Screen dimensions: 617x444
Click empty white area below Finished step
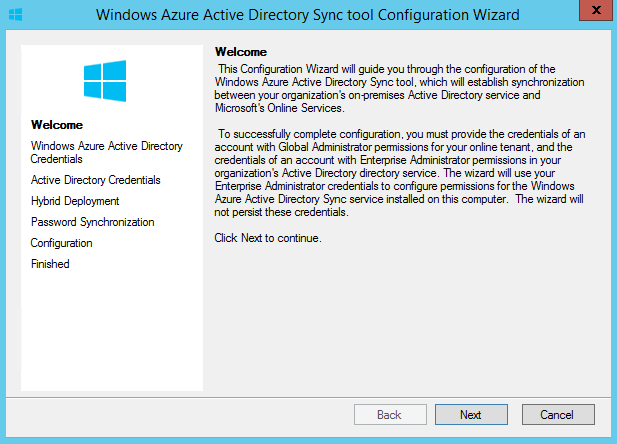click(x=112, y=331)
